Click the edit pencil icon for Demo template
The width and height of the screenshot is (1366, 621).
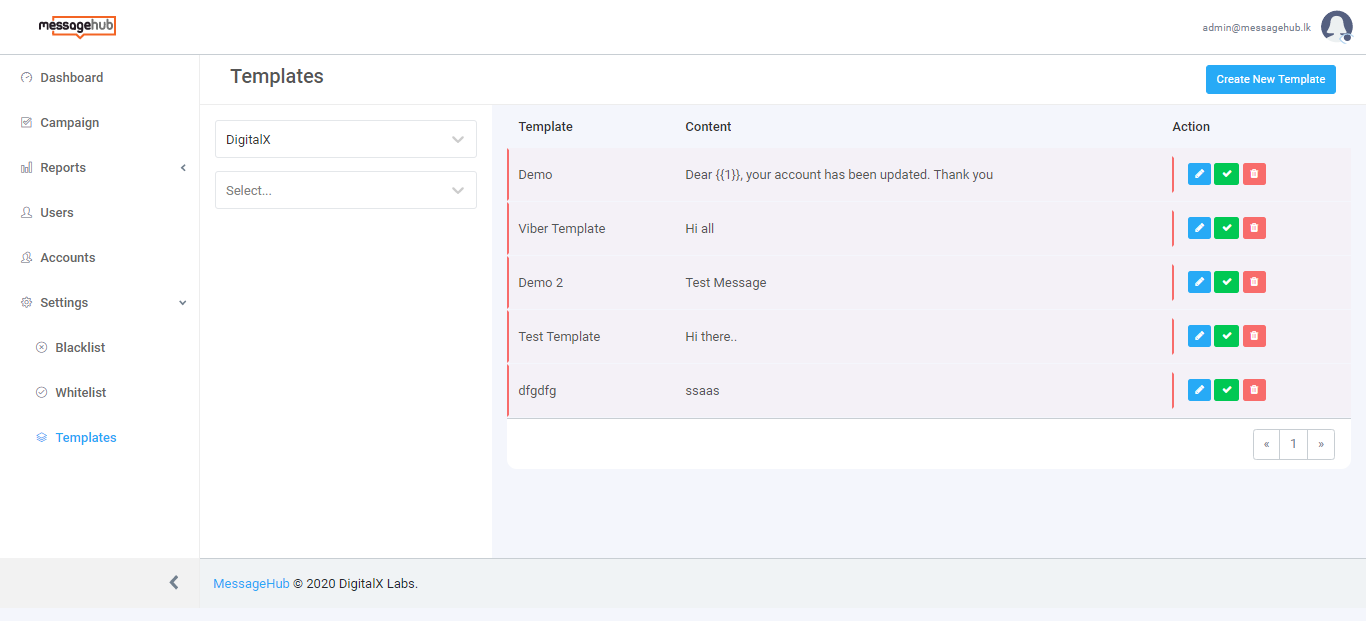tap(1199, 174)
